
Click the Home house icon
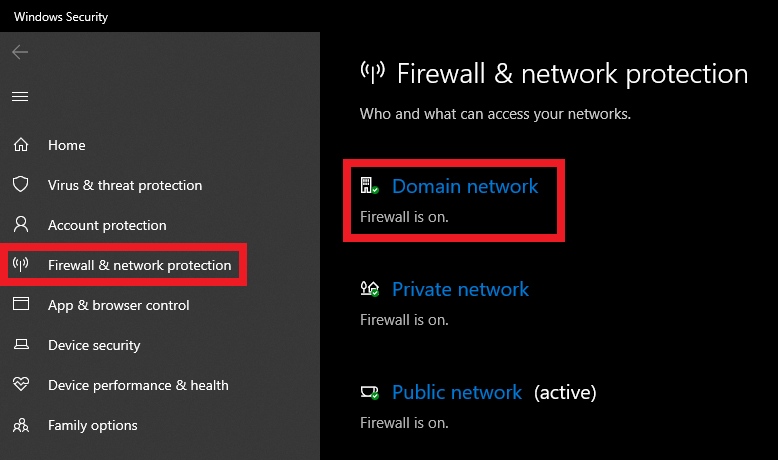pyautogui.click(x=20, y=145)
